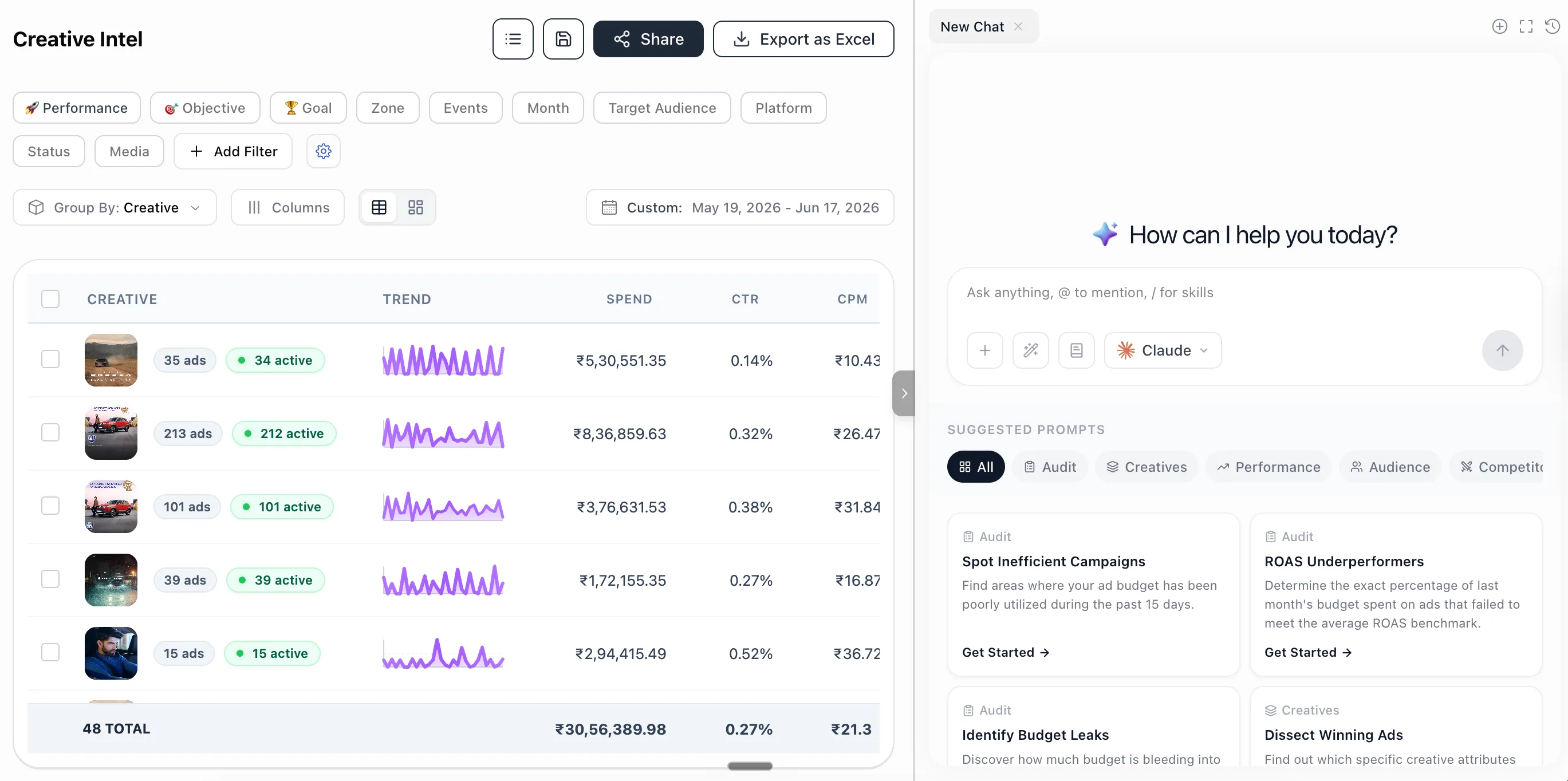Expand chat panel to fullscreen
The image size is (1568, 781).
coord(1526,26)
